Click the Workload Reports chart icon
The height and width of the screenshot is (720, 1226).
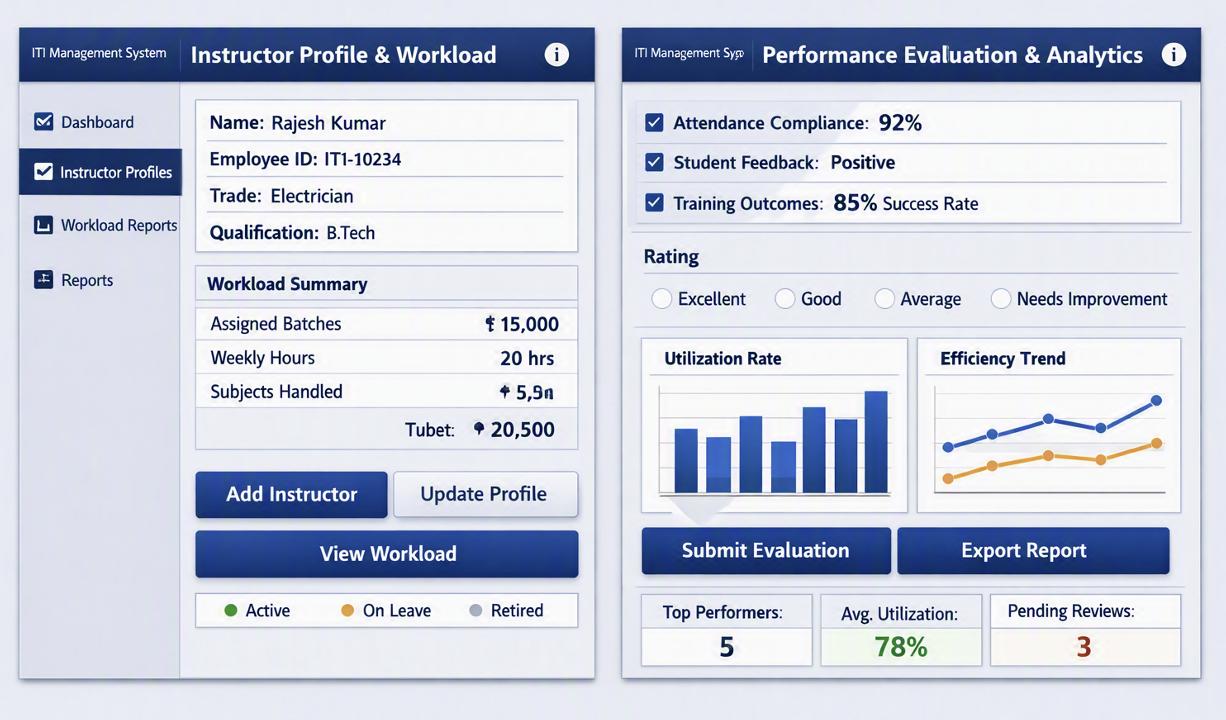click(43, 225)
